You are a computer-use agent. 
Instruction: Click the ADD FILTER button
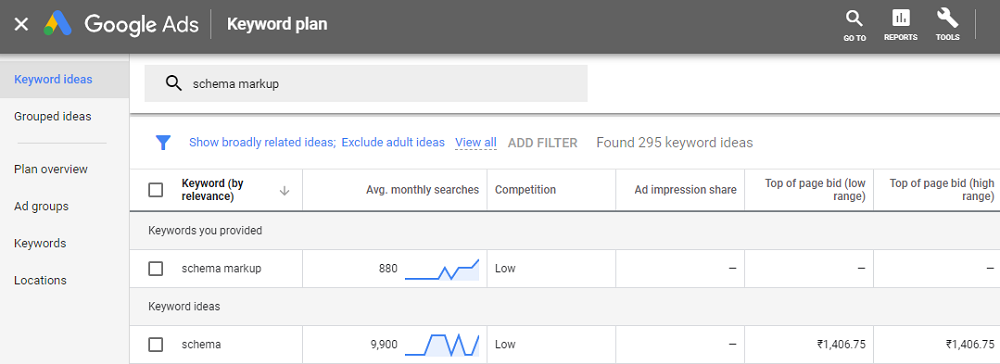click(543, 143)
